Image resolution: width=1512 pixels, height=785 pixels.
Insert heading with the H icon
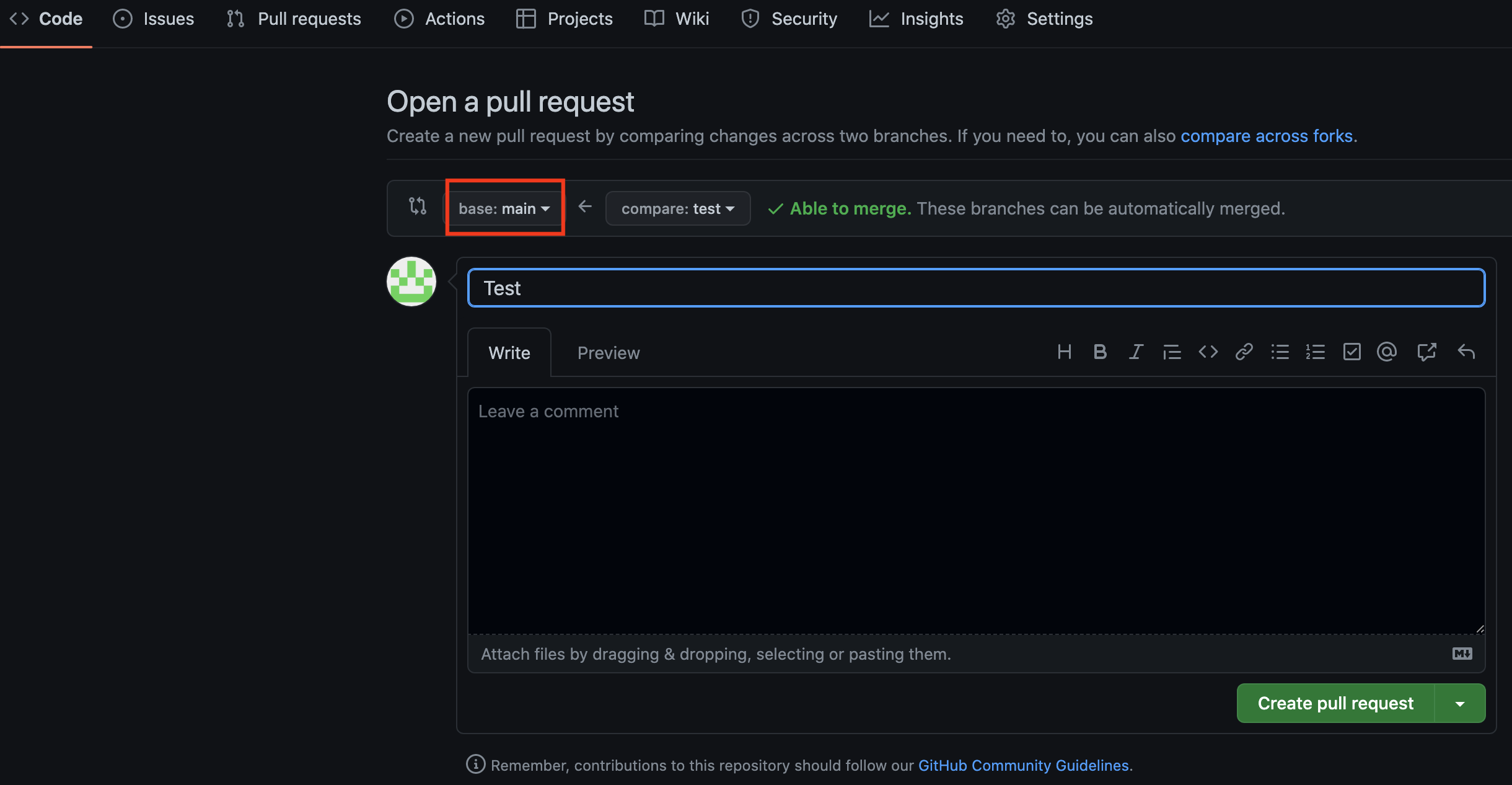click(1064, 352)
